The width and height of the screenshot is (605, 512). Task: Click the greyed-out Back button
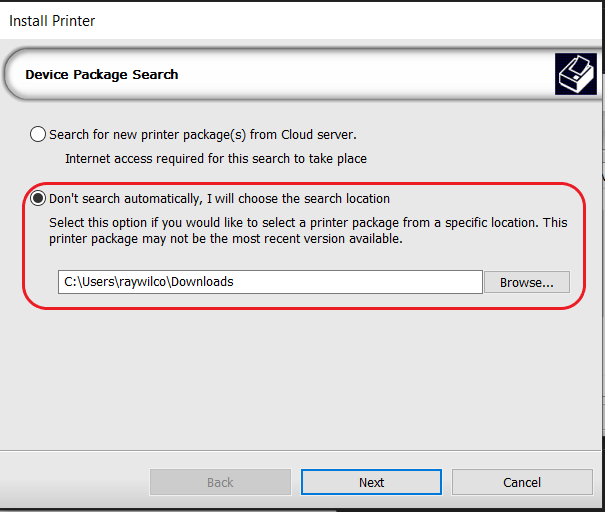[220, 482]
